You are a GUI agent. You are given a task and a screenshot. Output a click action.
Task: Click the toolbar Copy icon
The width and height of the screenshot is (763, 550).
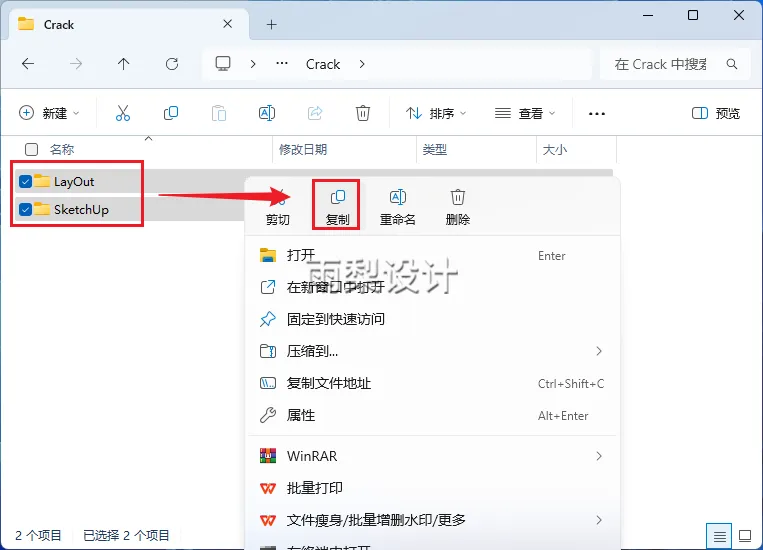(171, 113)
